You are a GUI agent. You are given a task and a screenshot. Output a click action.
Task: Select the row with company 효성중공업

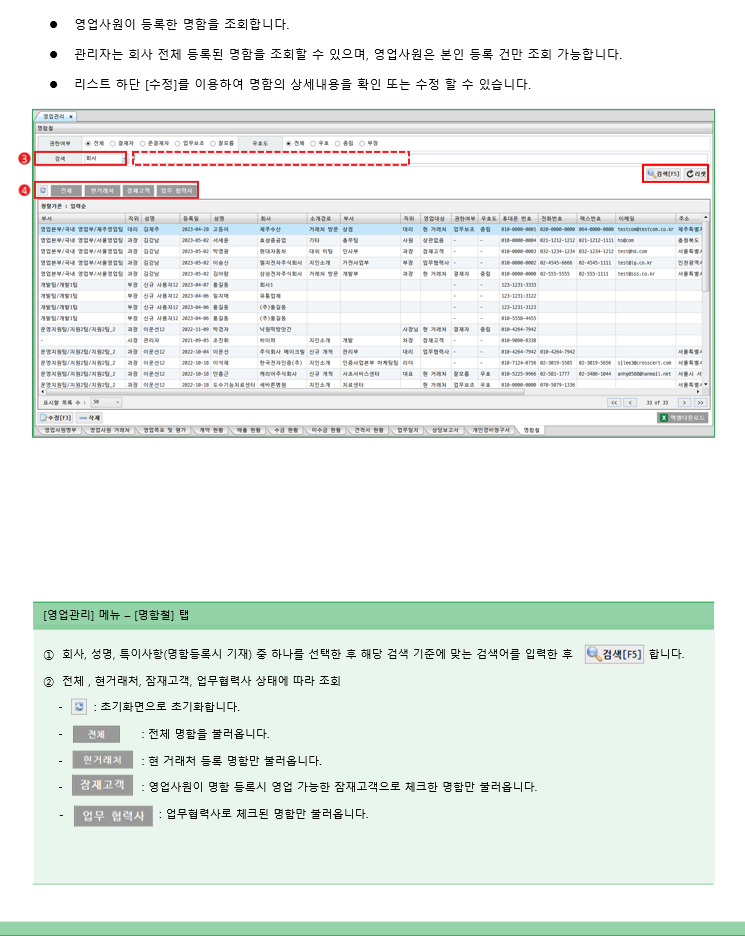(x=370, y=240)
